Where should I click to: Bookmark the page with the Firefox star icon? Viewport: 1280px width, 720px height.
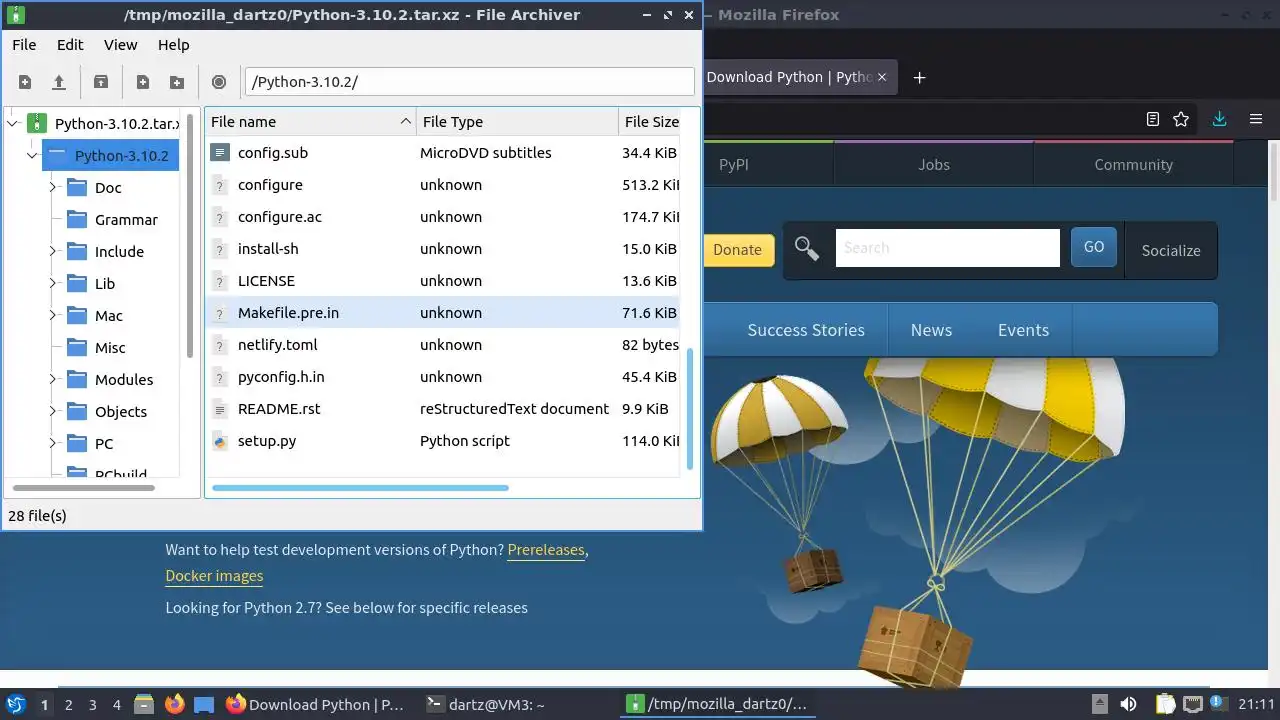1181,119
